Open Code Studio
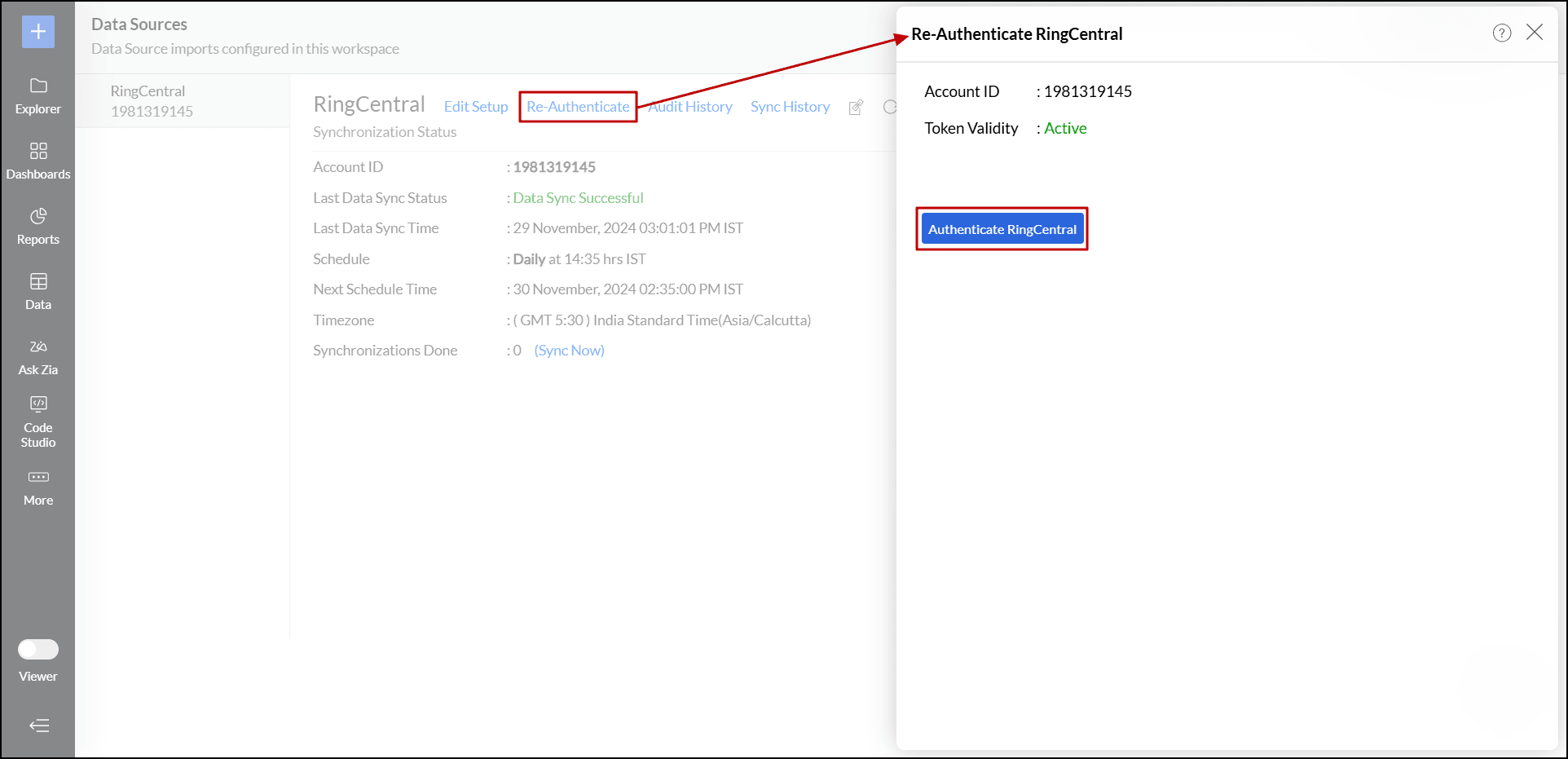Screen dimensions: 1568x759 pyautogui.click(x=37, y=420)
